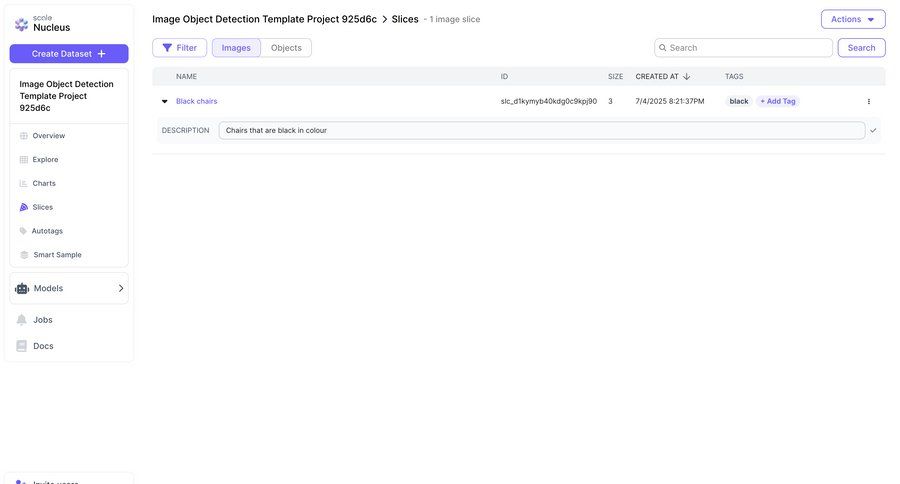Open the Overview page
The image size is (900, 484).
pyautogui.click(x=49, y=135)
